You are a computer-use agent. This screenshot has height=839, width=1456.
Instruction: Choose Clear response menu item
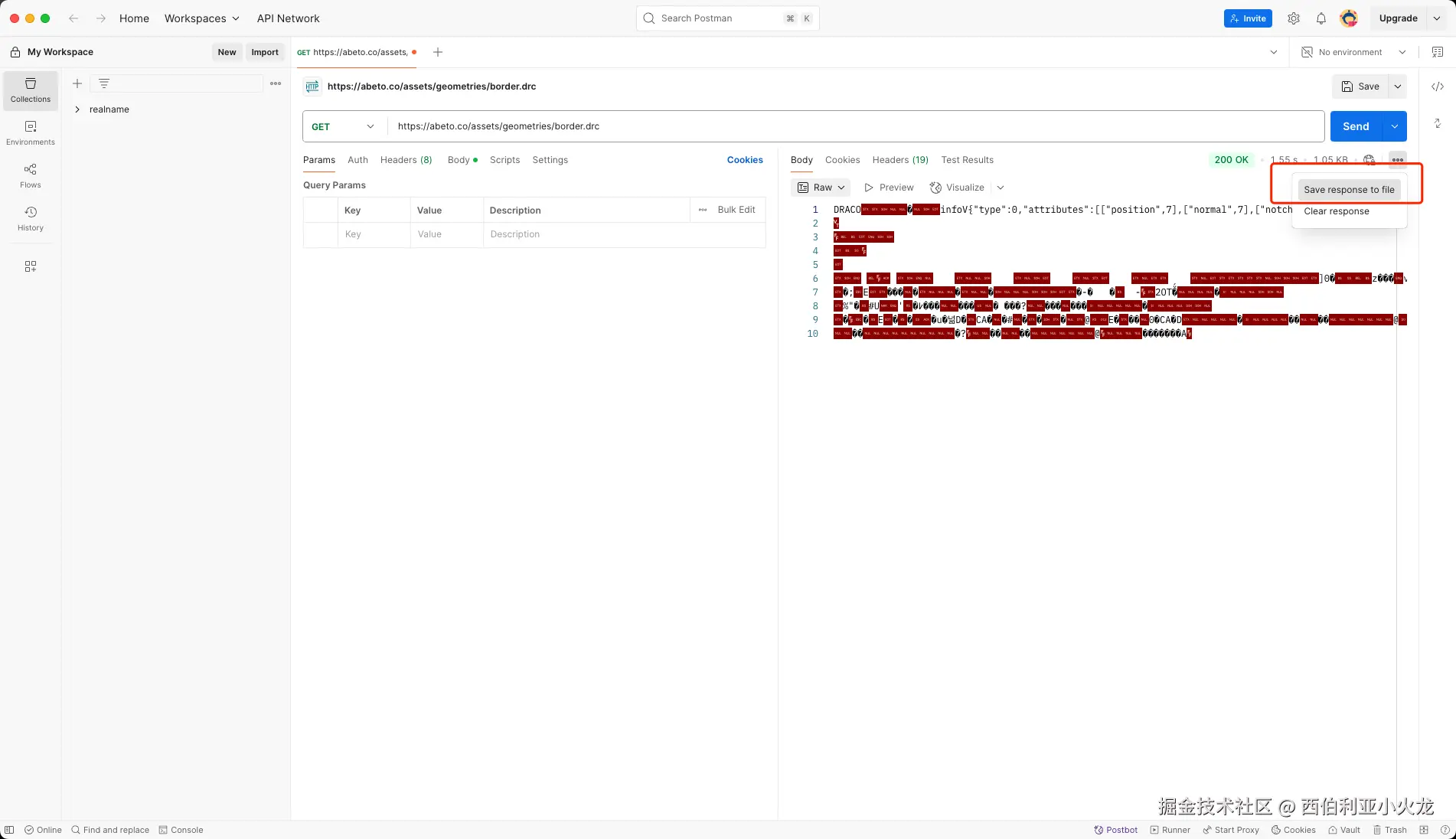click(x=1337, y=211)
